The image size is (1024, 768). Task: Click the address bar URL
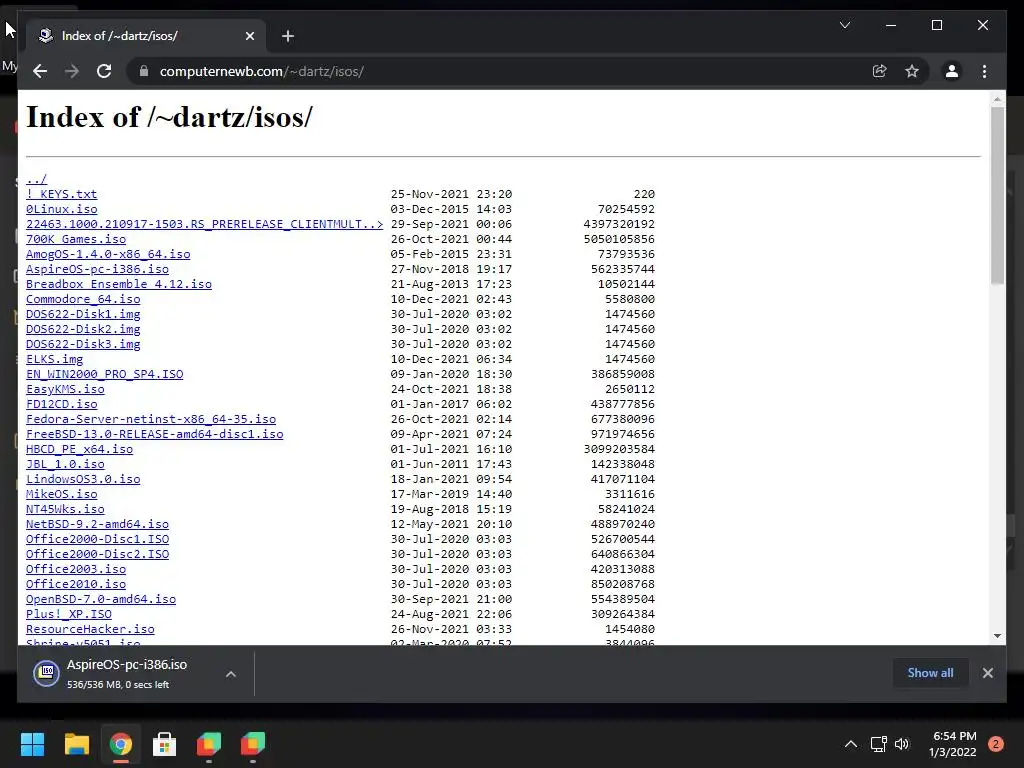click(261, 71)
